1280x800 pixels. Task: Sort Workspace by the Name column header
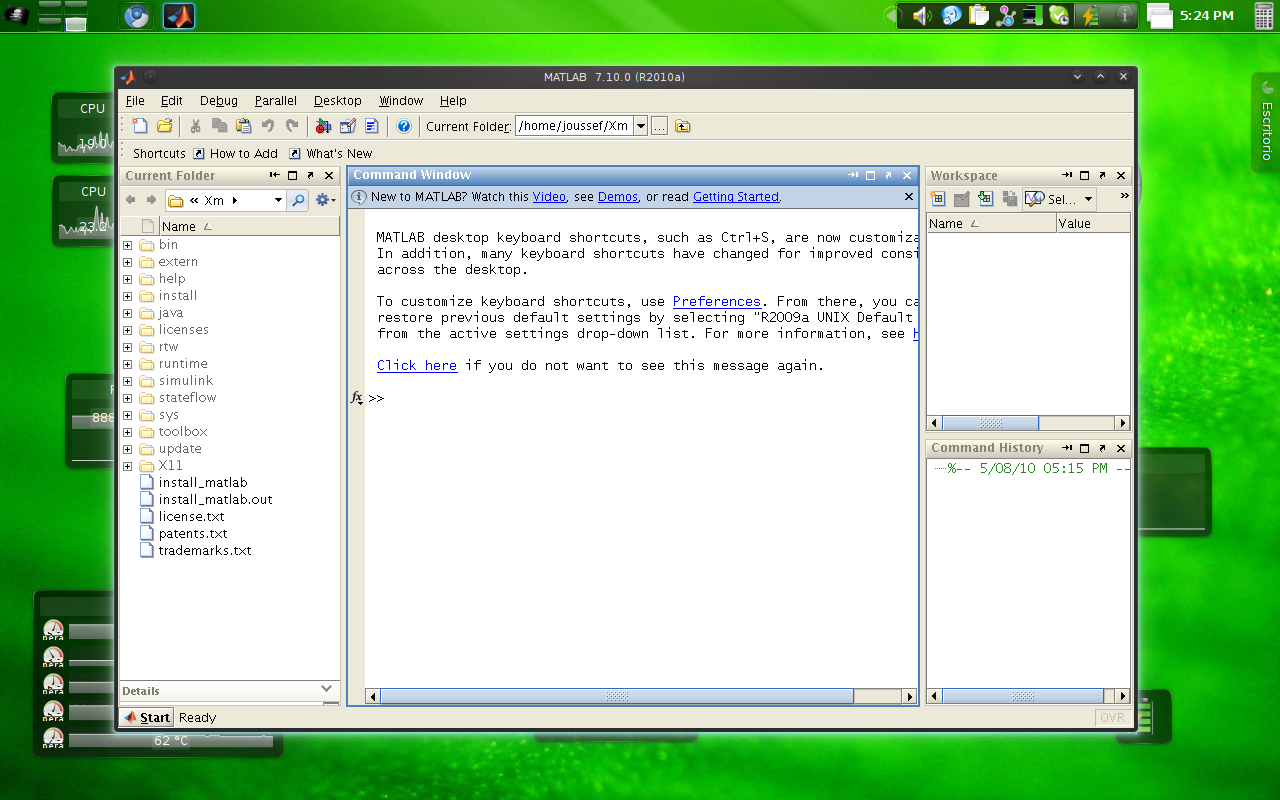tap(991, 224)
